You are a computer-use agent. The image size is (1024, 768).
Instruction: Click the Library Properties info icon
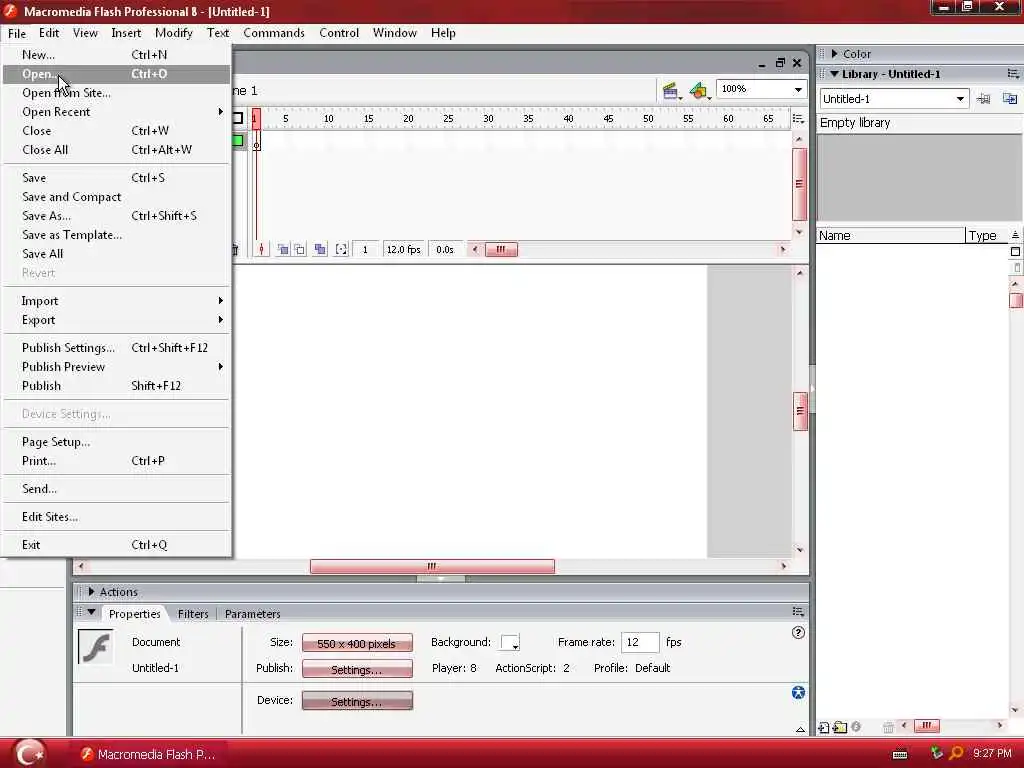click(856, 727)
